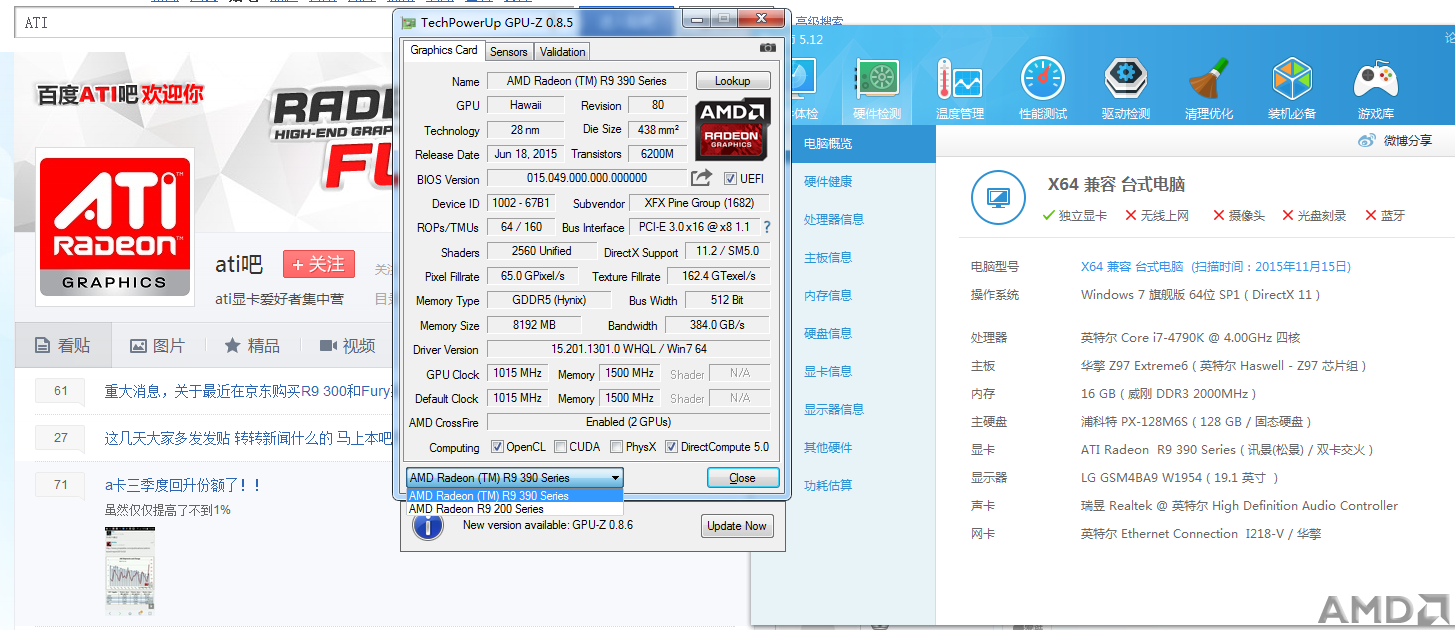Click the X64 兼容 台式电脑 scan link

point(1216,267)
